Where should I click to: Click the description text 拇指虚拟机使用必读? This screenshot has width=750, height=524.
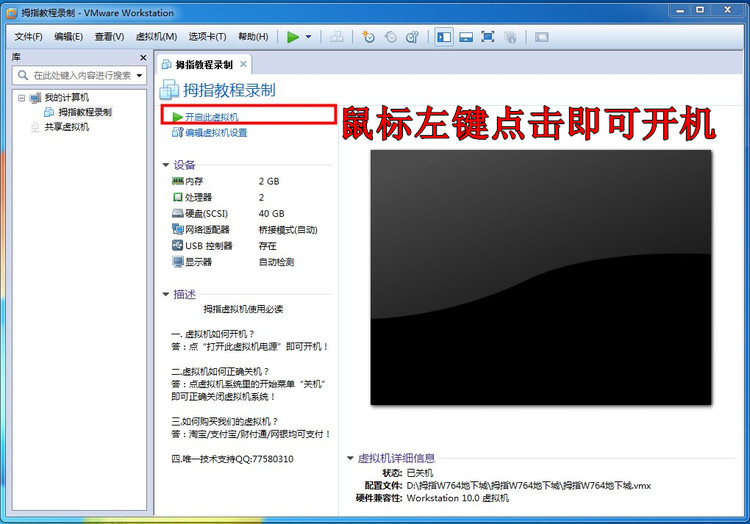[x=243, y=309]
